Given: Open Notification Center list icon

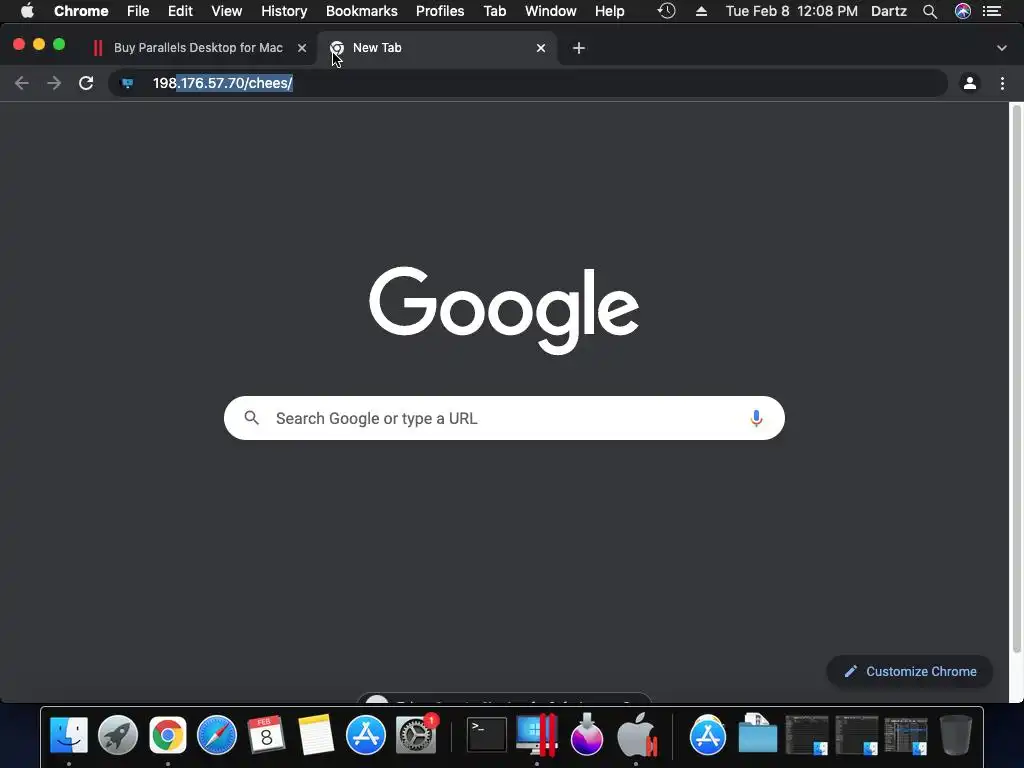Looking at the screenshot, I should tap(993, 11).
